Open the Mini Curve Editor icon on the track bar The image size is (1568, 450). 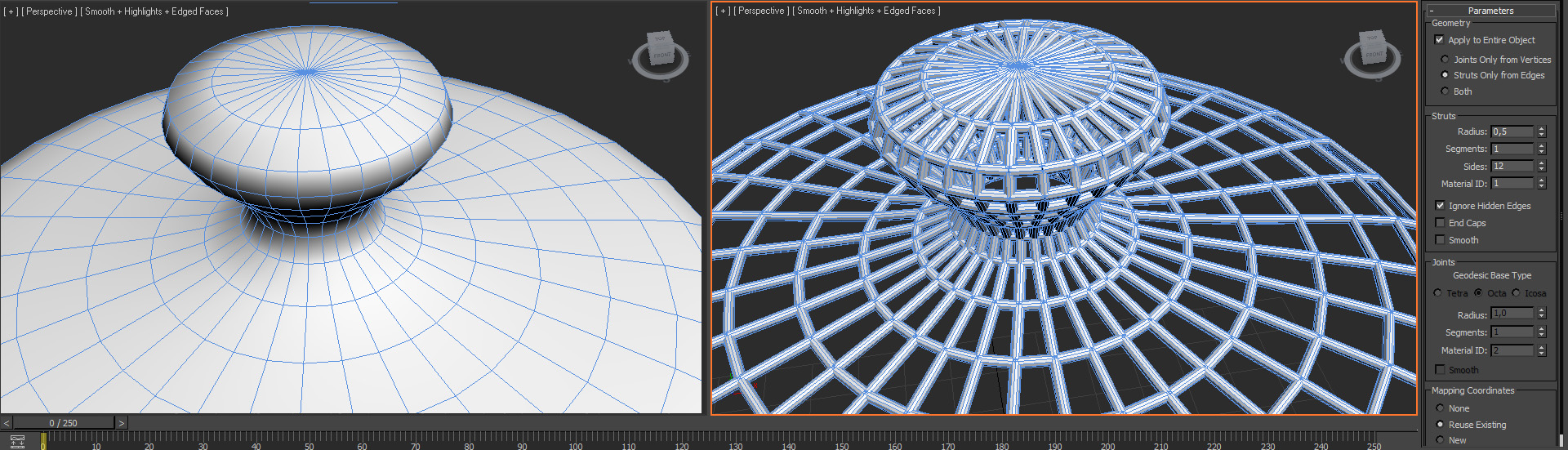coord(17,442)
